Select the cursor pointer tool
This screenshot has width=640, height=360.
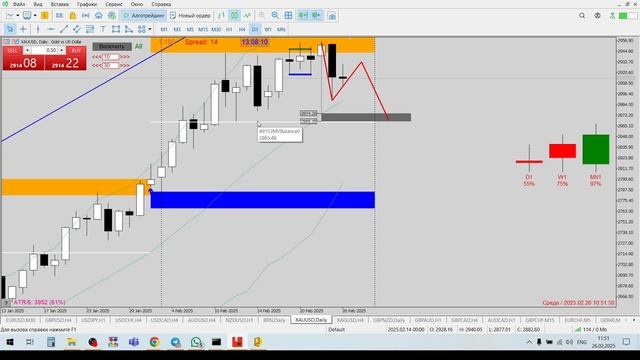click(10, 29)
